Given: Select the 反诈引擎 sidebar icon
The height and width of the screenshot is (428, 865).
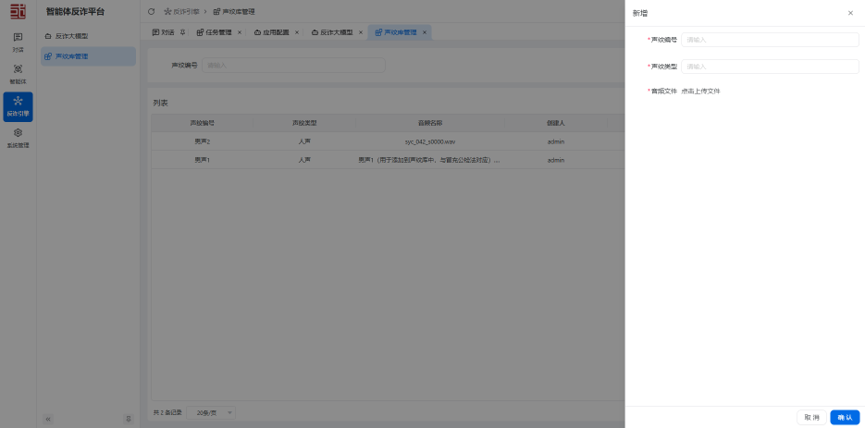Looking at the screenshot, I should pyautogui.click(x=18, y=106).
